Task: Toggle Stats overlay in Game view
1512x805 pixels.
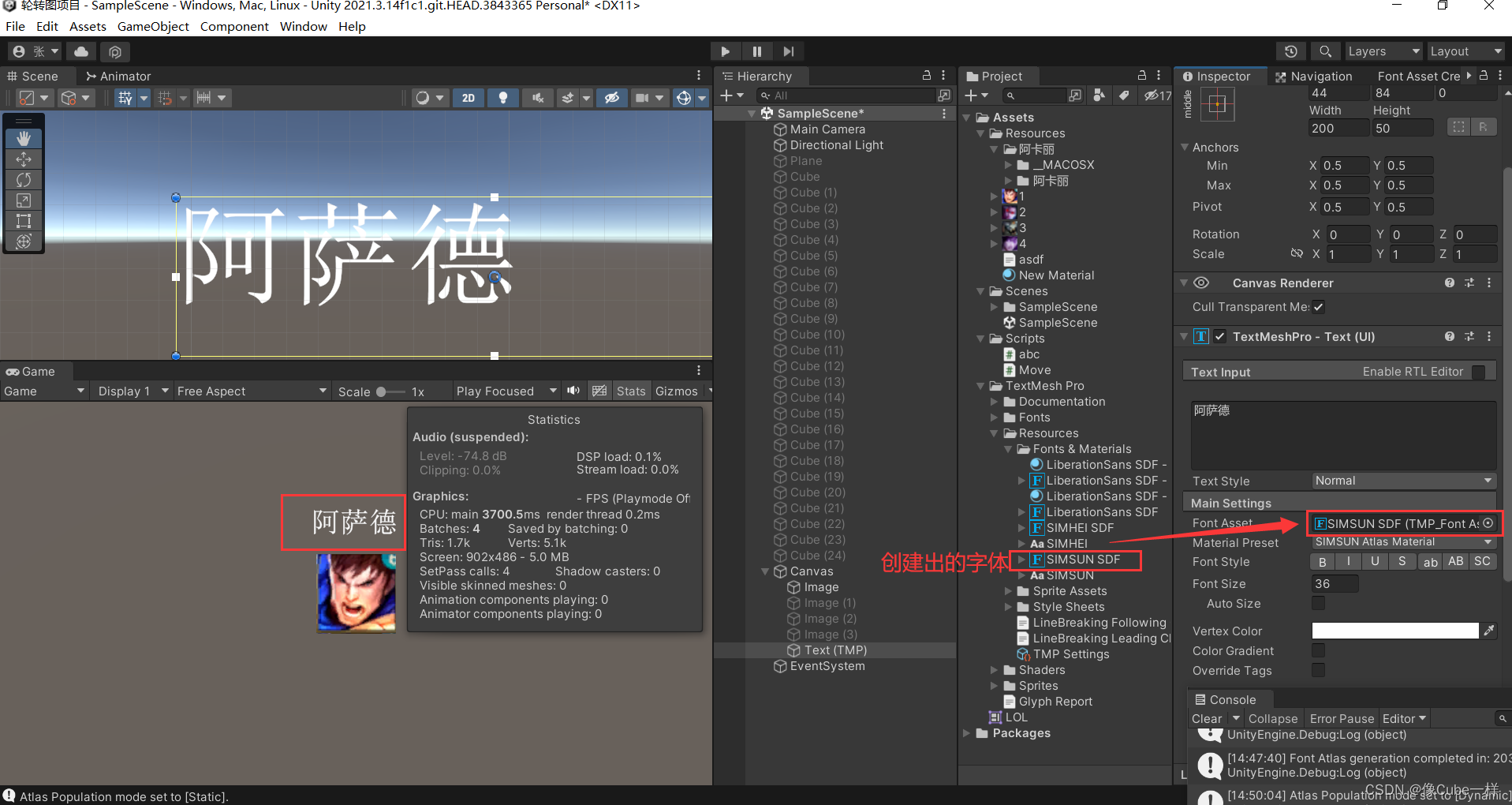Action: tap(631, 391)
